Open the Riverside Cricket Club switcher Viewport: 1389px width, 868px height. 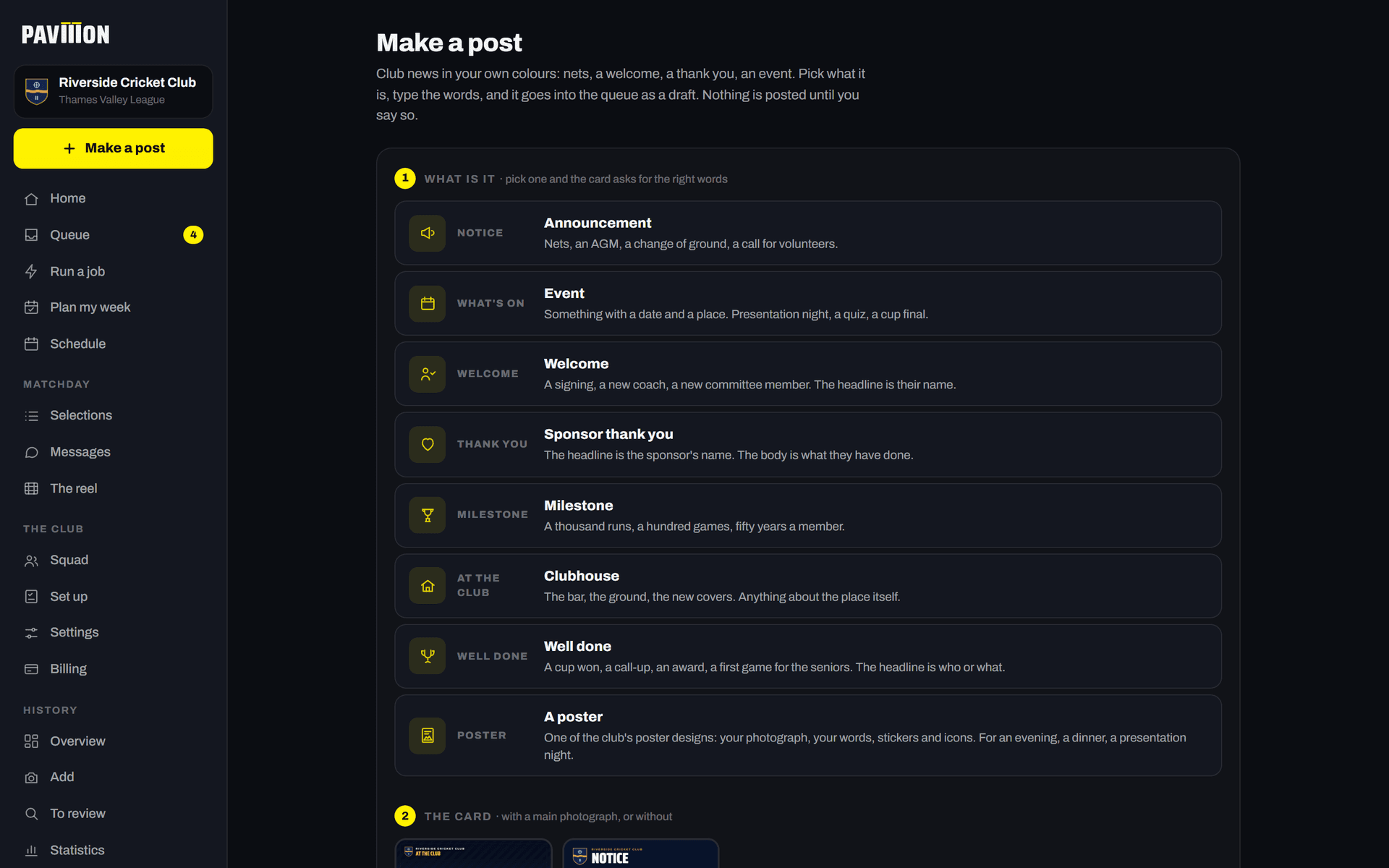pos(113,91)
